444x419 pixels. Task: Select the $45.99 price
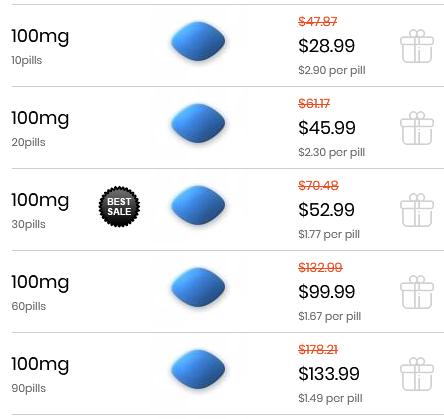327,128
